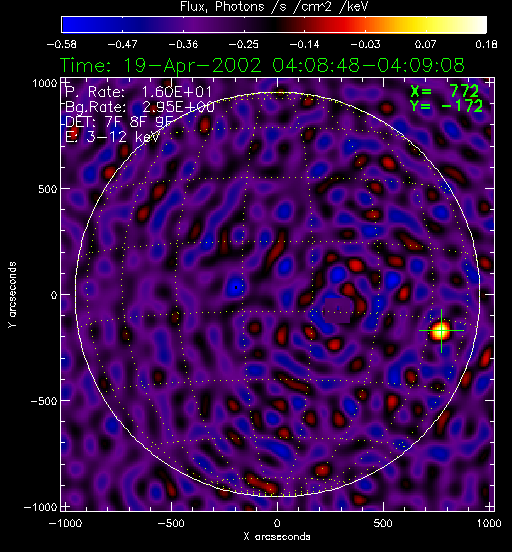Click the -500 tick label on X axis
Image resolution: width=512 pixels, height=552 pixels.
pyautogui.click(x=171, y=523)
